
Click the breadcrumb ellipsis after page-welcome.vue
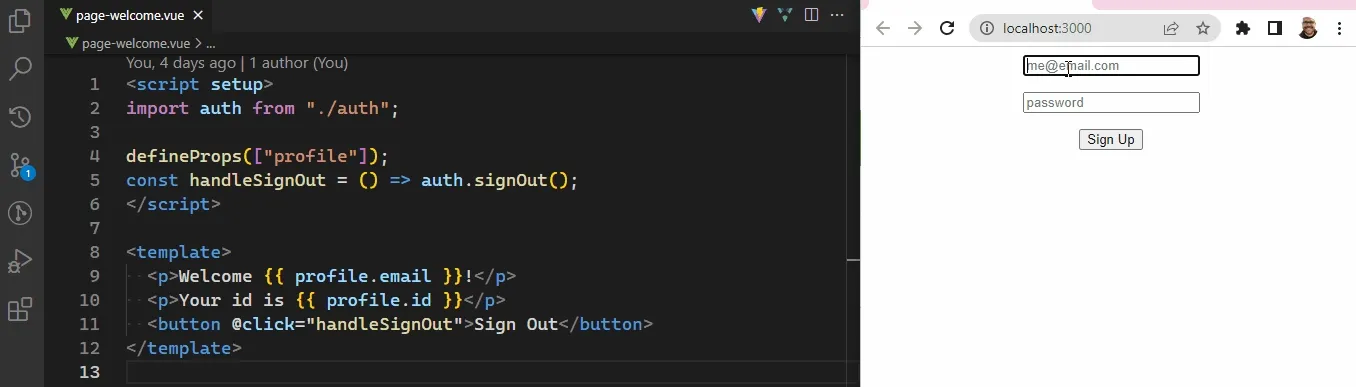point(210,43)
